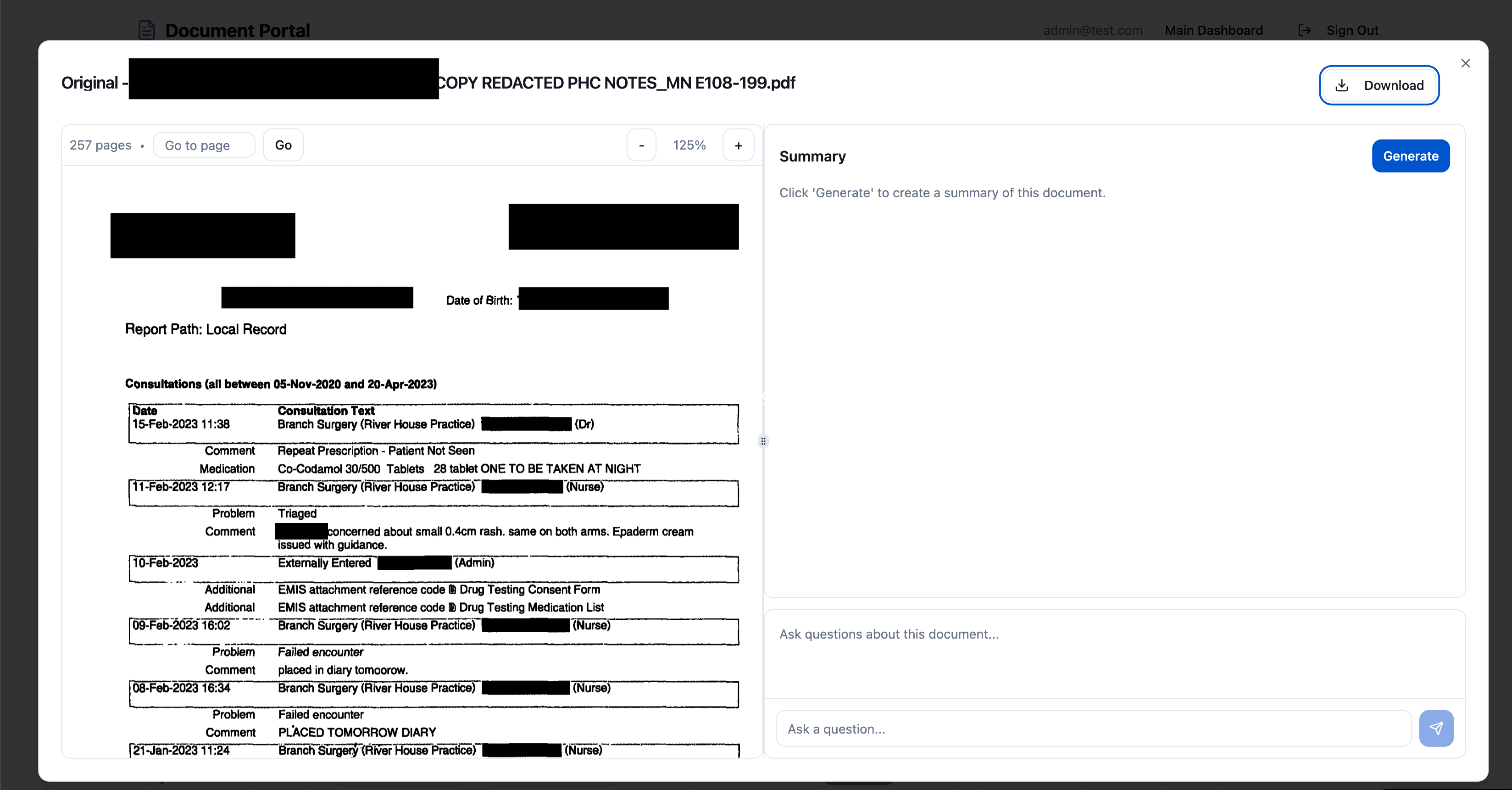The height and width of the screenshot is (790, 1512).
Task: Click the 15-Feb-2023 11:38 consultation date
Action: coord(181,424)
